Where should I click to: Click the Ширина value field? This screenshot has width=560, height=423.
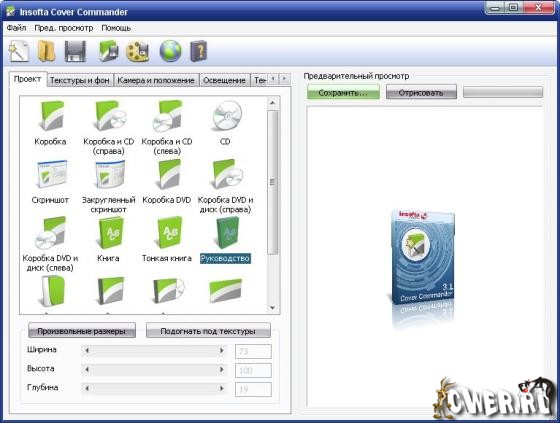coord(253,352)
